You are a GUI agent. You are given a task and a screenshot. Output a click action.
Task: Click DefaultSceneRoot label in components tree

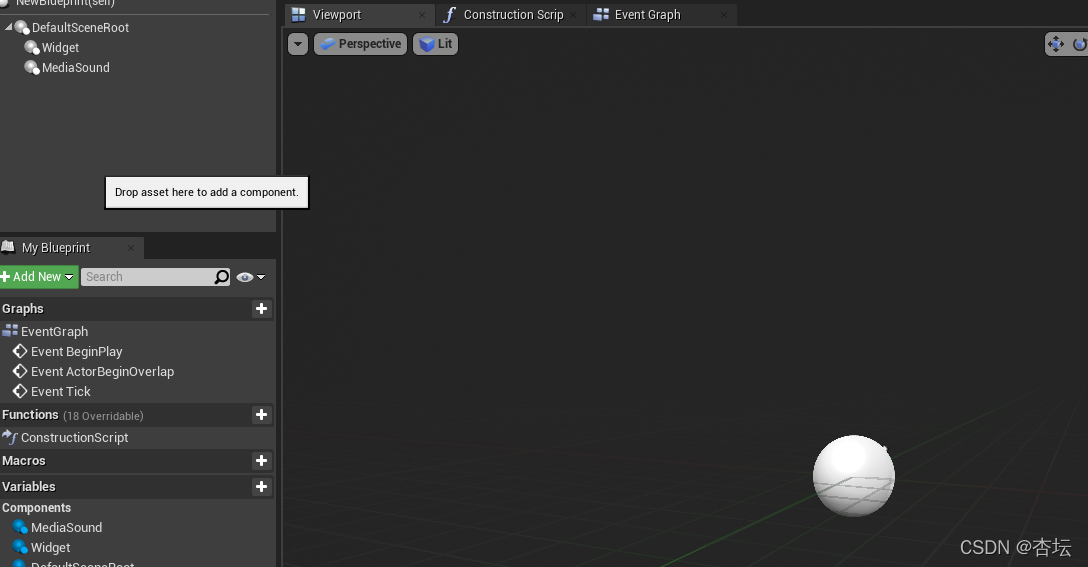(80, 27)
